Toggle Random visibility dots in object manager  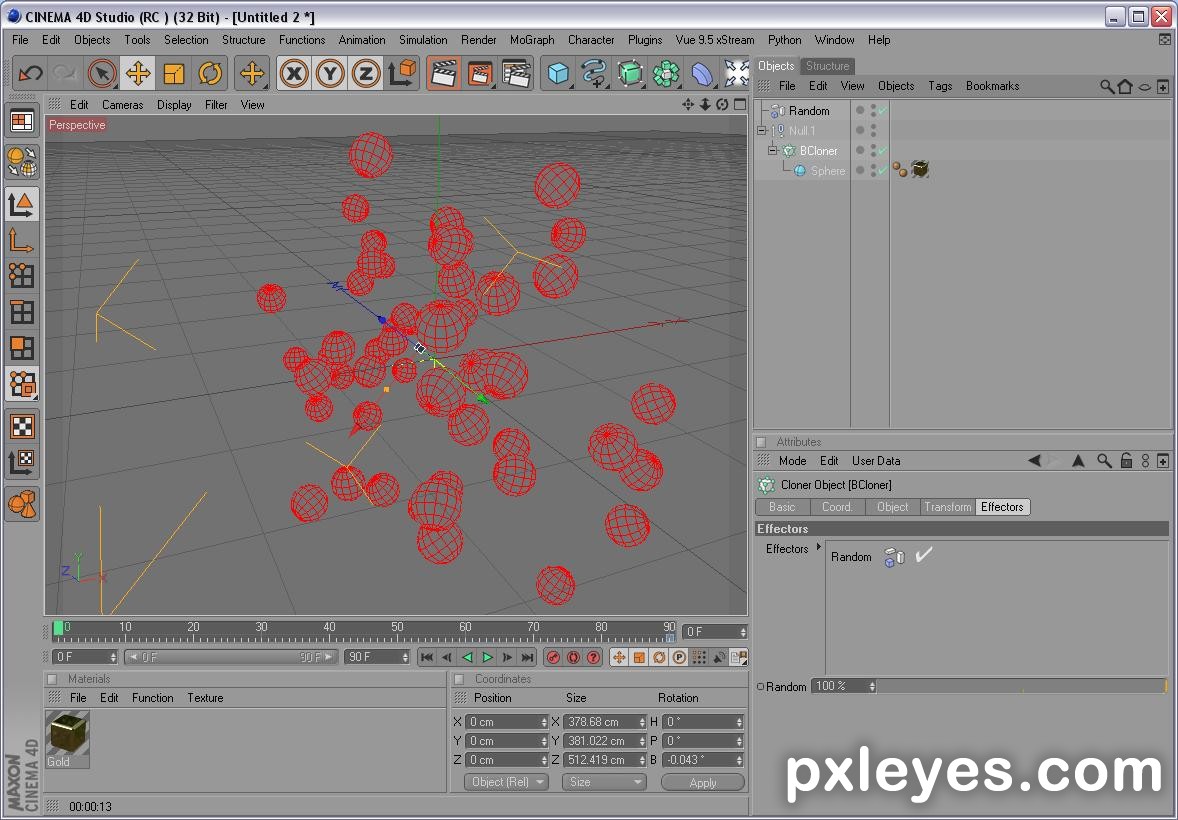[x=873, y=110]
